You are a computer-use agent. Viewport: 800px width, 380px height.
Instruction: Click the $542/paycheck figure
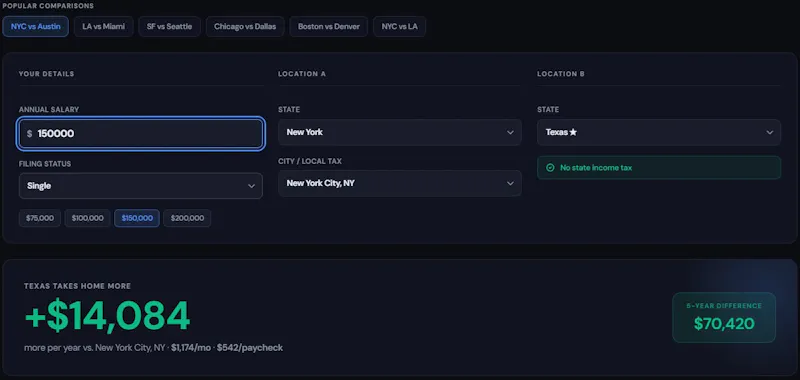(x=250, y=348)
